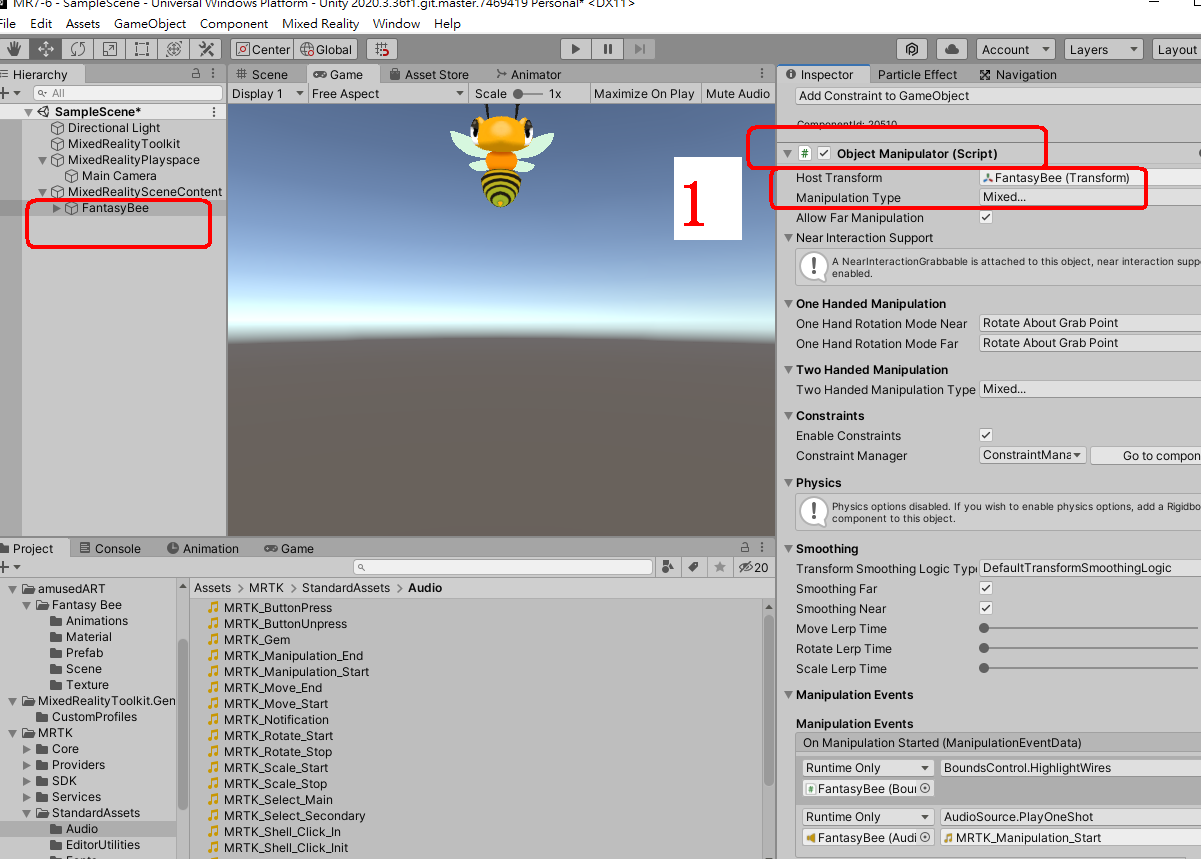1201x859 pixels.
Task: Open Search by Label in Project panel
Action: point(694,568)
